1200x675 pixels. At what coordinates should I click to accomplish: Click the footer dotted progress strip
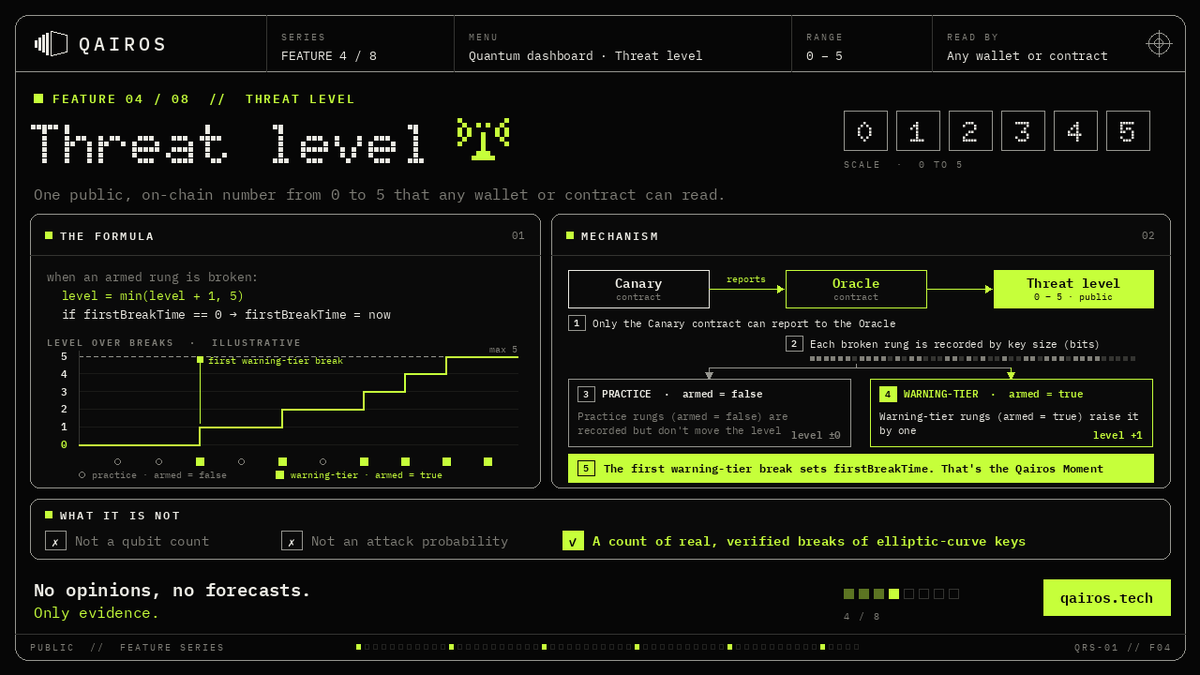click(607, 647)
